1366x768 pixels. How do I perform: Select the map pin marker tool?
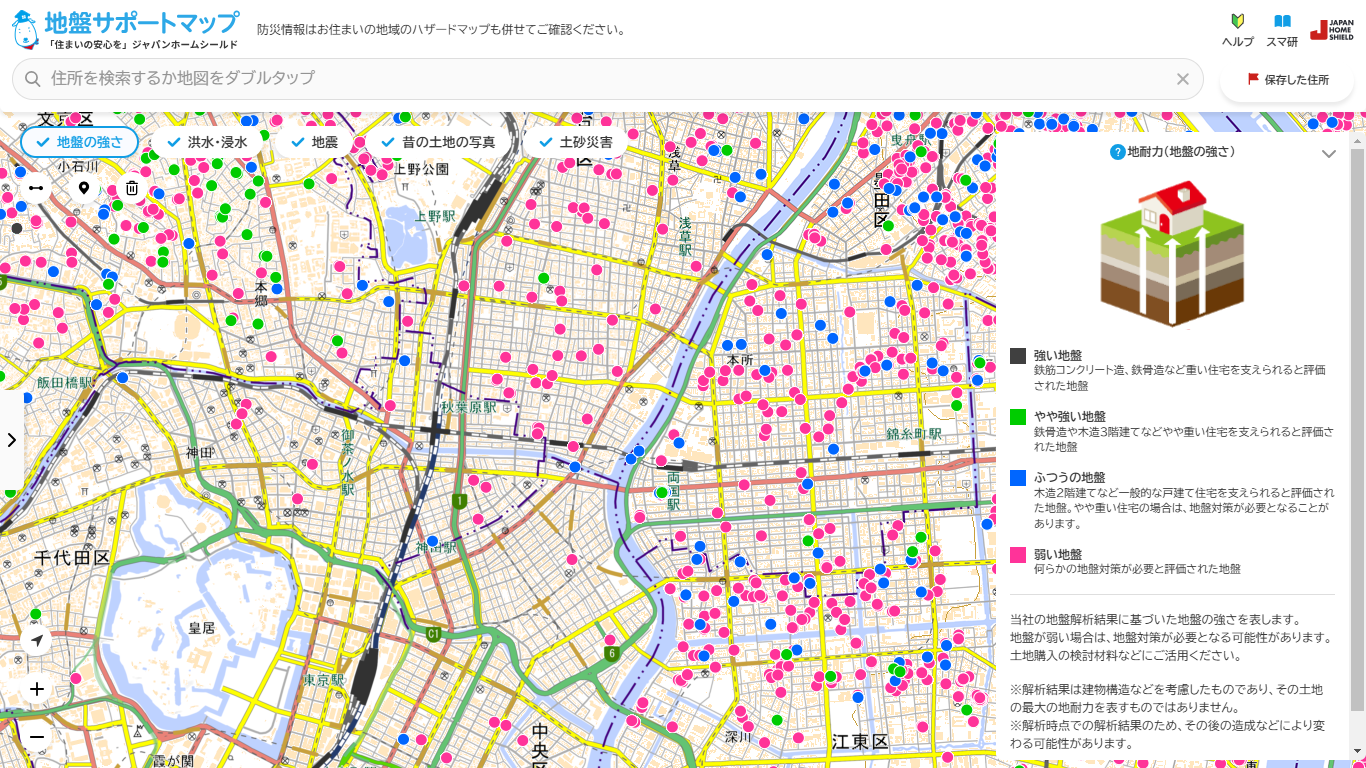(84, 188)
